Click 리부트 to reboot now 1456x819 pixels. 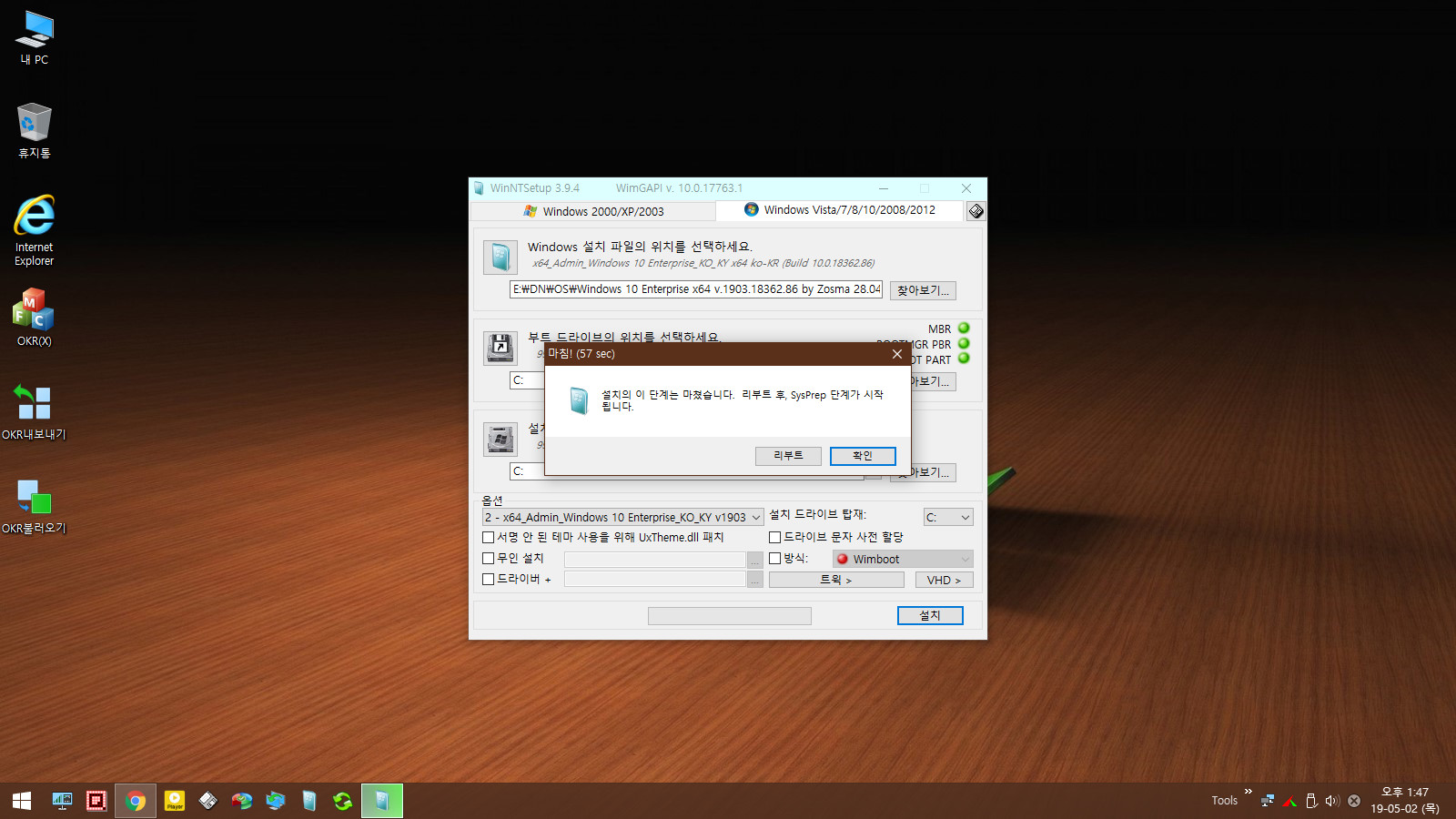pos(788,456)
